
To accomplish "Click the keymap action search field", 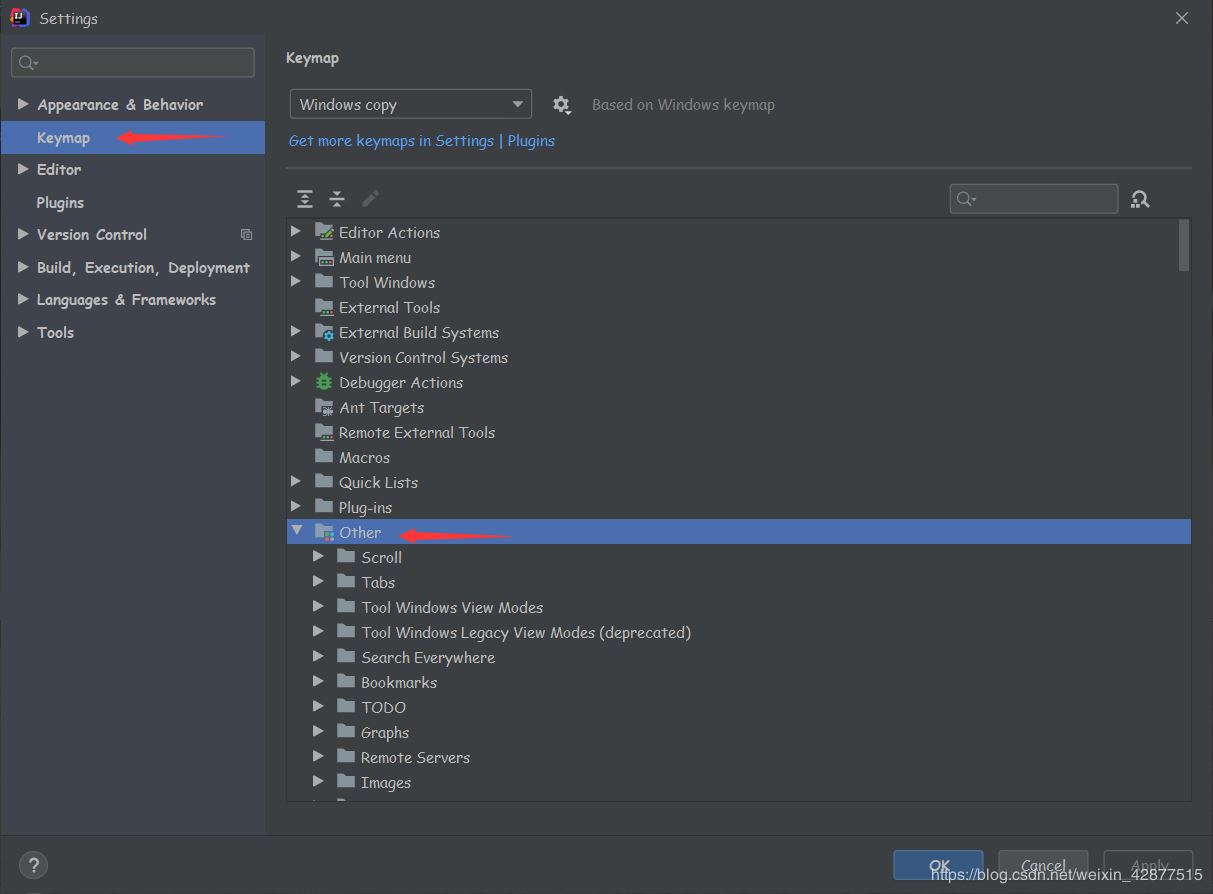I will coord(1034,199).
